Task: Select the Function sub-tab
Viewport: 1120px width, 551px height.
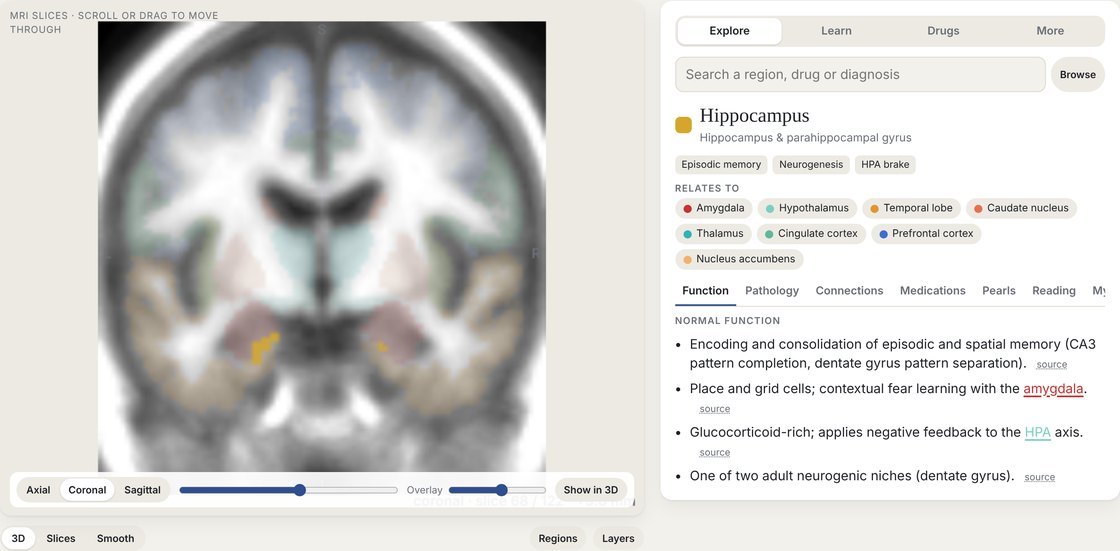Action: pyautogui.click(x=705, y=291)
